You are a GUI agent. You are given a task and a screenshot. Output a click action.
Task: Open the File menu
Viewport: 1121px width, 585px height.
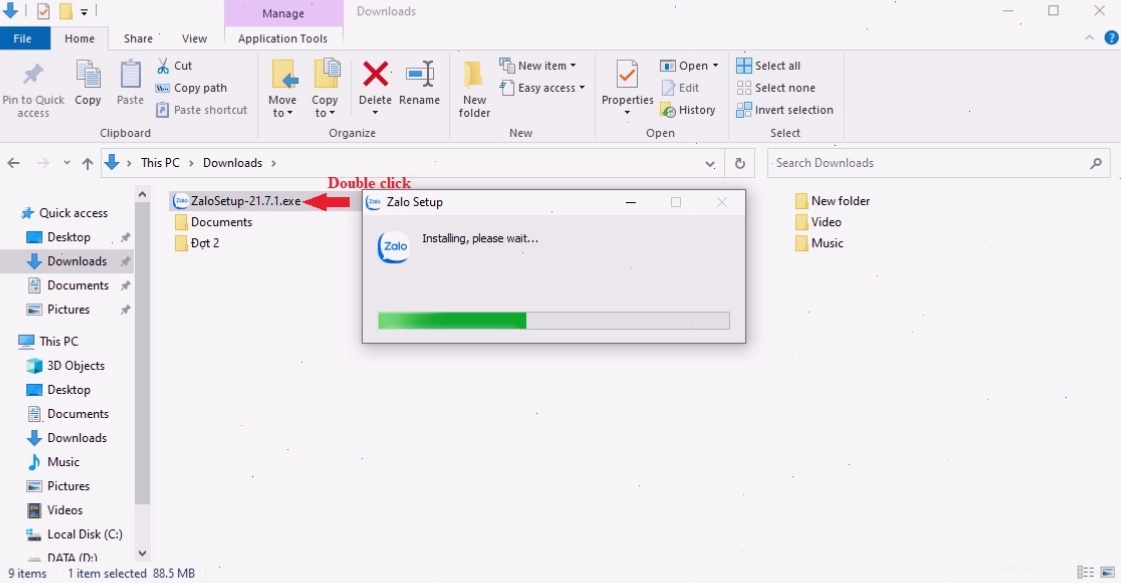point(23,39)
